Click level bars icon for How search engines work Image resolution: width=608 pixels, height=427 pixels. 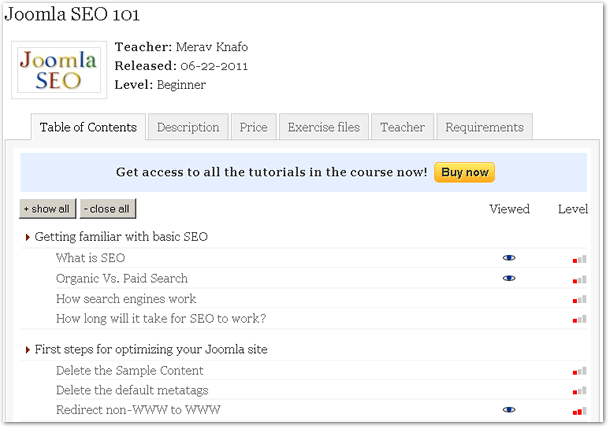(x=579, y=299)
